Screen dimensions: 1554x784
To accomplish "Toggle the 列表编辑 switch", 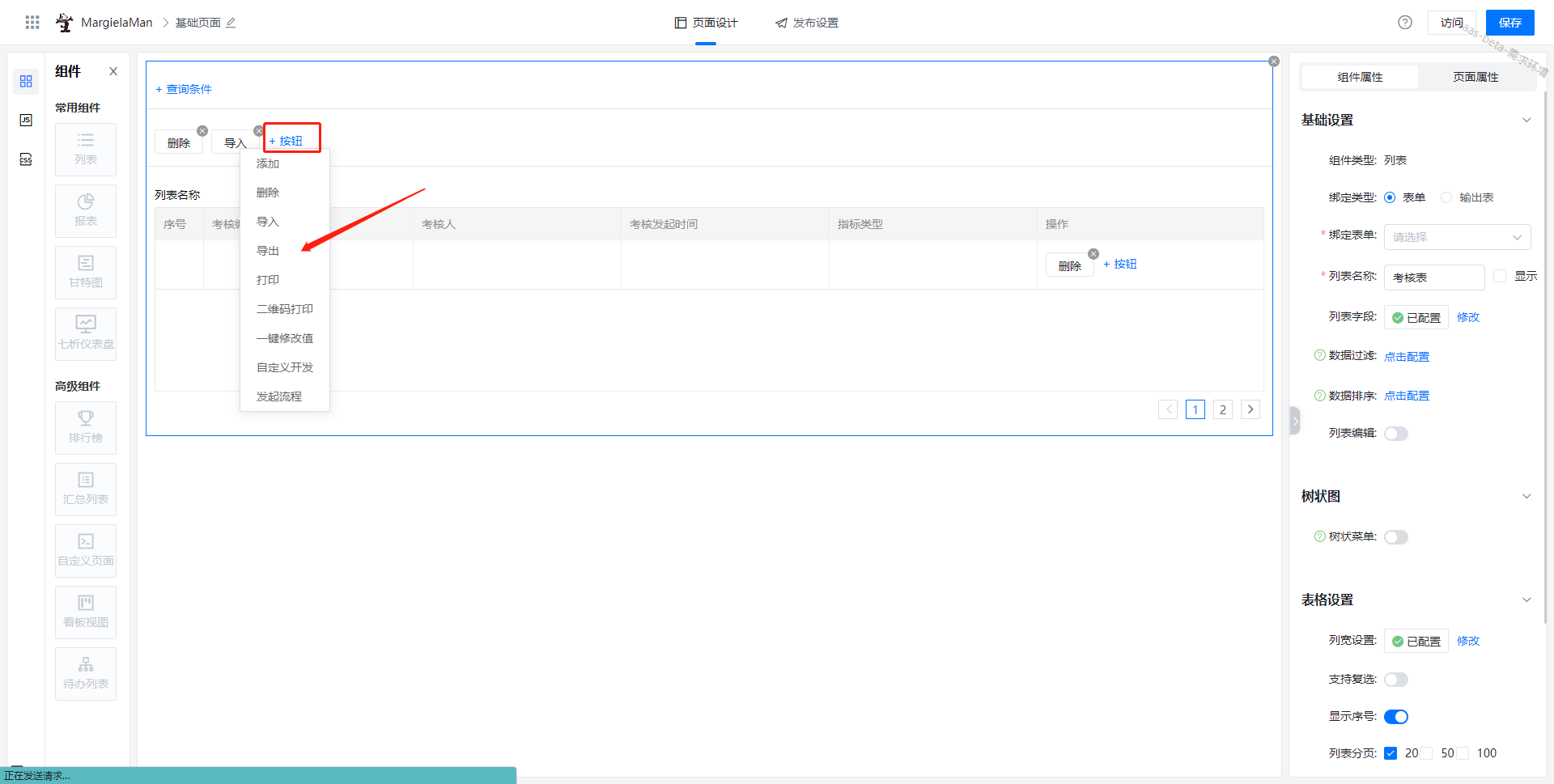I will 1396,434.
